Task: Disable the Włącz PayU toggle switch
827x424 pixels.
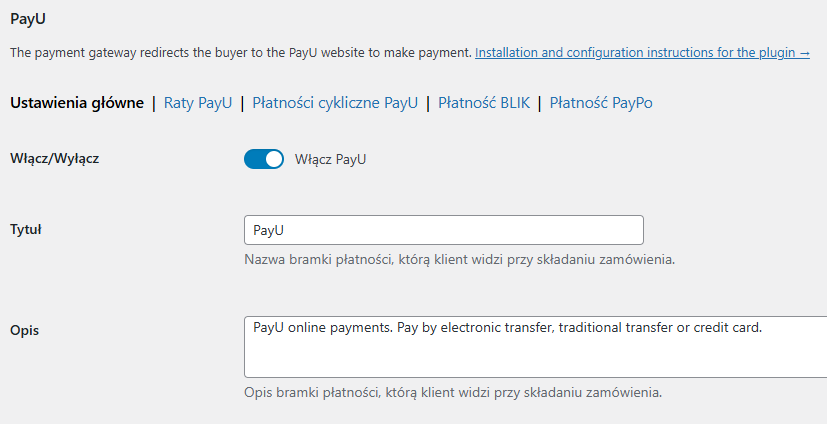Action: pyautogui.click(x=264, y=159)
